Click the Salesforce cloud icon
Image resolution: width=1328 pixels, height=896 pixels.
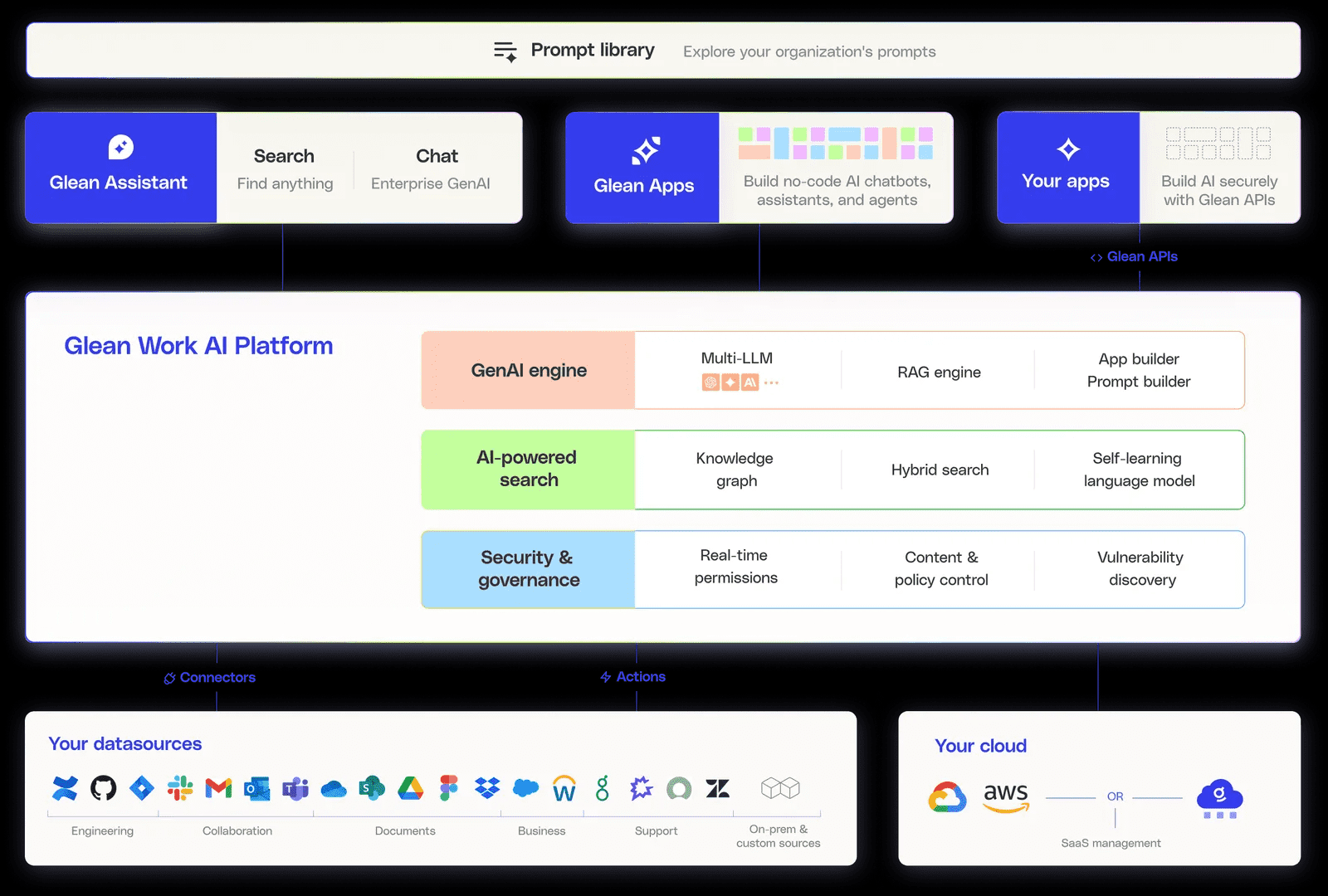525,788
